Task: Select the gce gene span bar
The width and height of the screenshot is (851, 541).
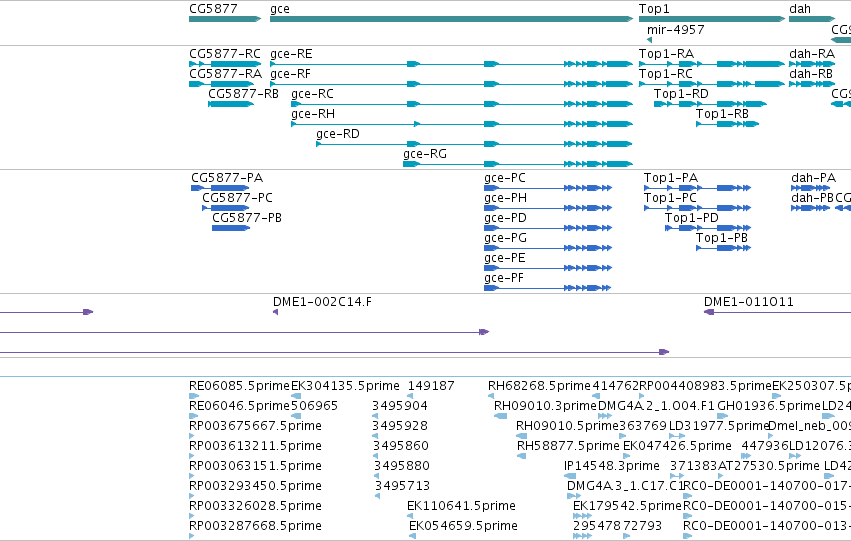Action: coord(451,19)
